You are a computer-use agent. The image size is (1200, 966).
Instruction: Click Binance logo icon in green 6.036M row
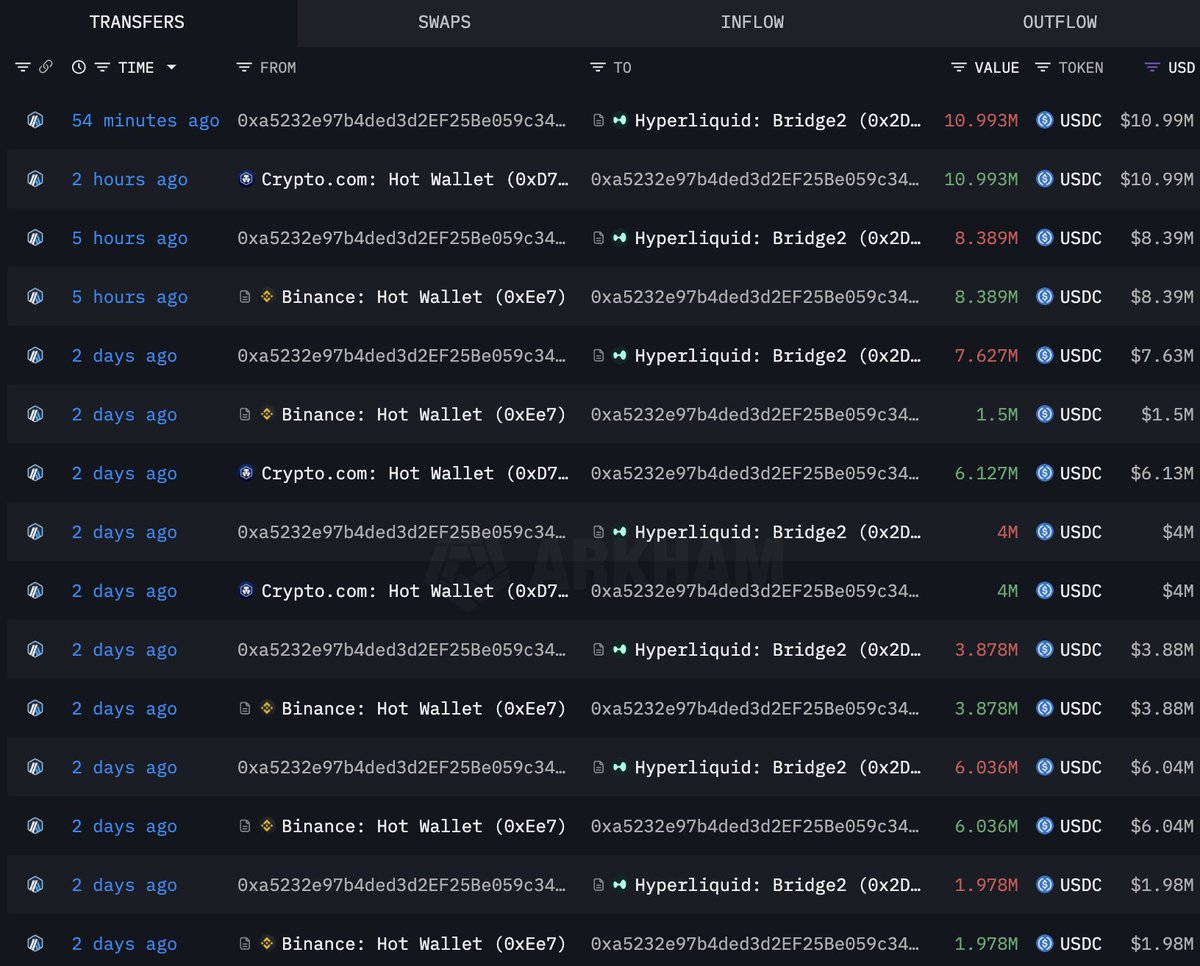pos(267,827)
